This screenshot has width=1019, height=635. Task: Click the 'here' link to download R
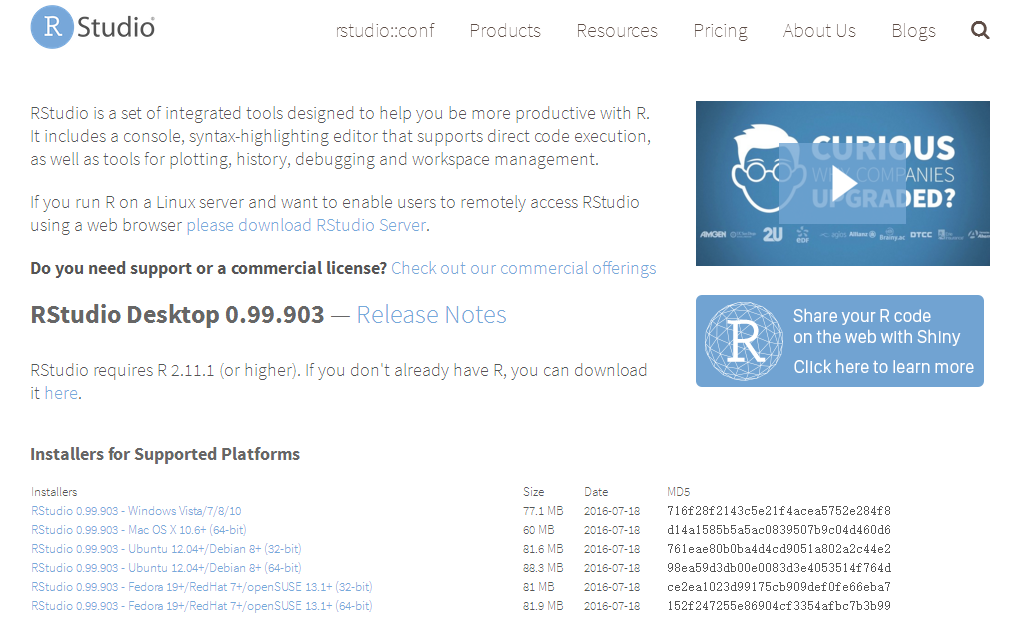tap(61, 393)
